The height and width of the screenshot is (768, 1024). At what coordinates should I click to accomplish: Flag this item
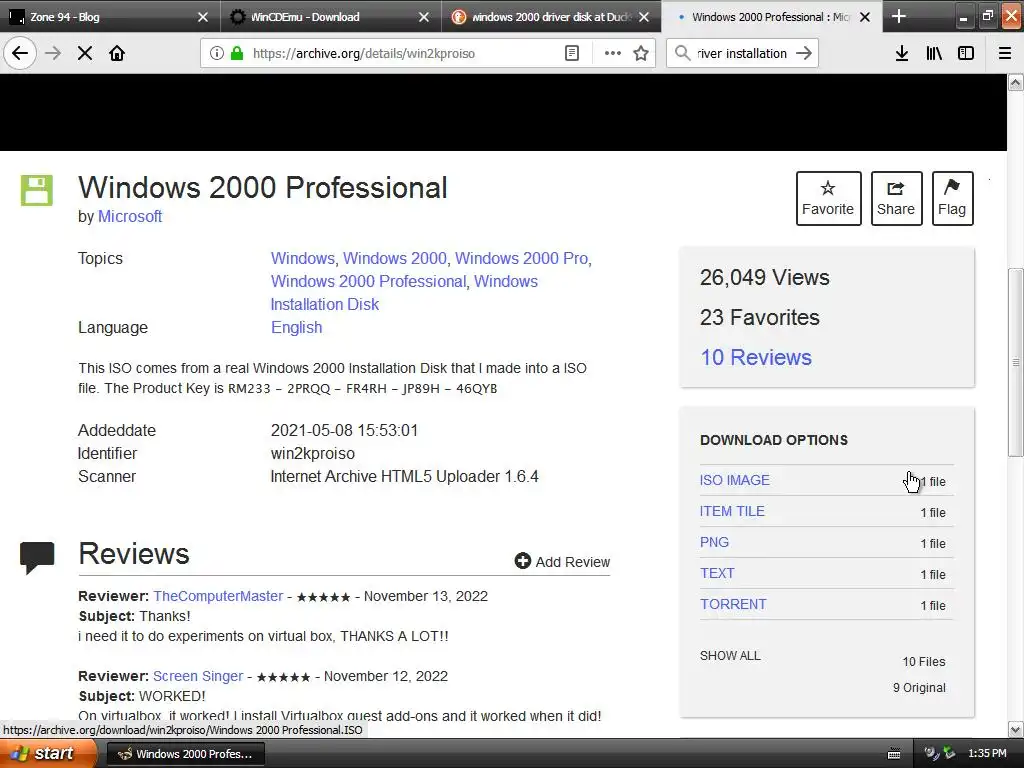(x=952, y=199)
